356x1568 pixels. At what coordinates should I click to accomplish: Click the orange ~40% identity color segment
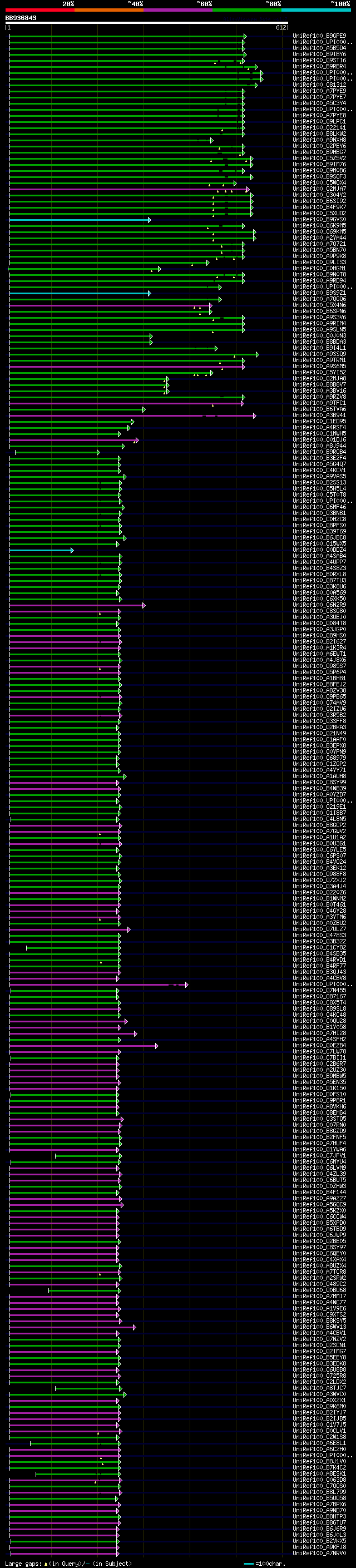click(109, 10)
